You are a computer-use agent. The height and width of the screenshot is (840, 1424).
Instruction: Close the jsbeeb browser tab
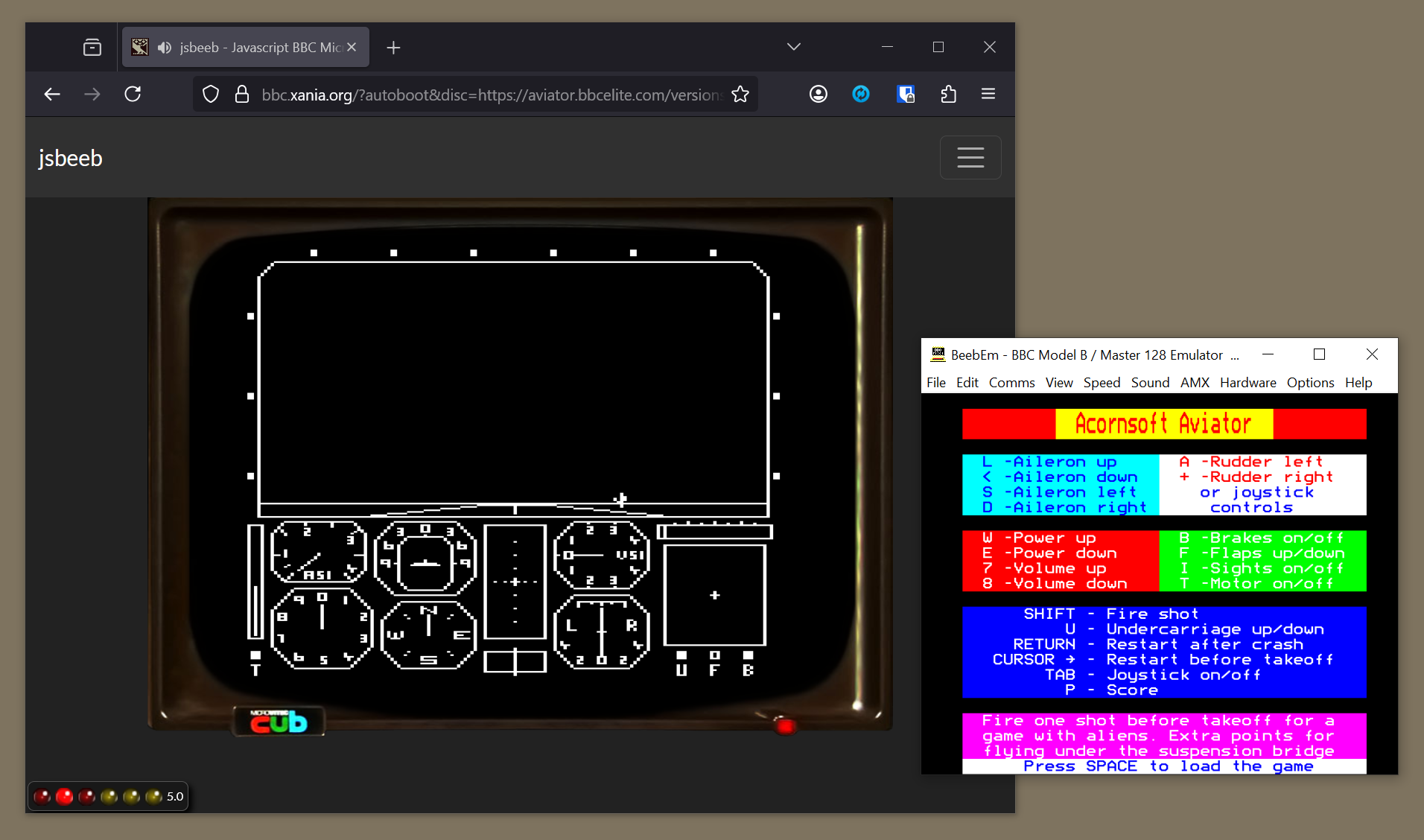[352, 47]
